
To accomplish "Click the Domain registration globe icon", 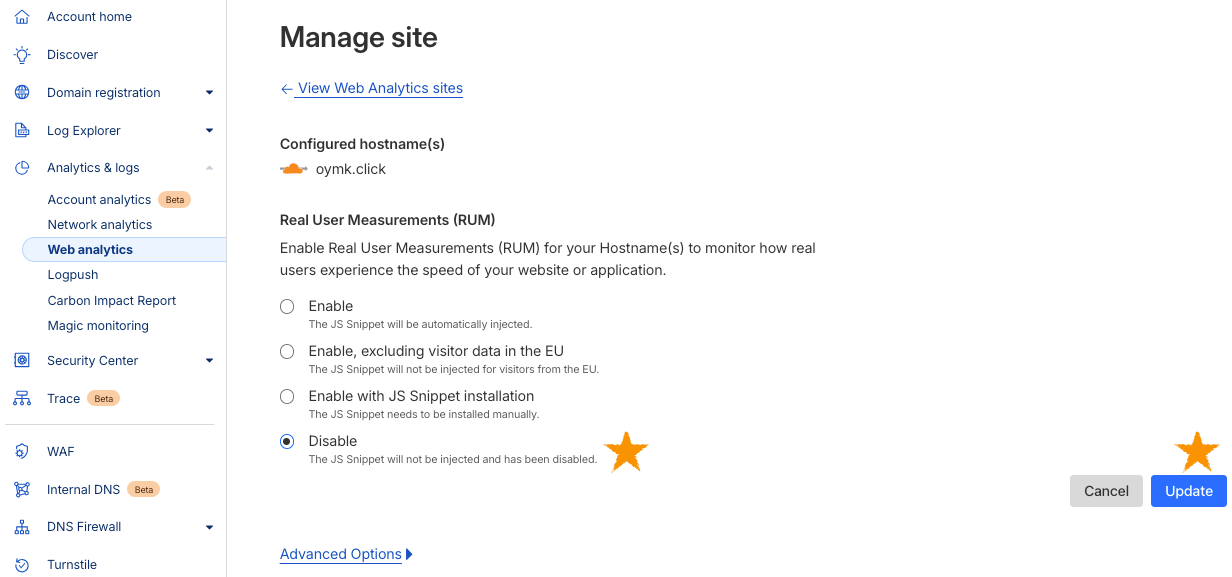I will 22,93.
